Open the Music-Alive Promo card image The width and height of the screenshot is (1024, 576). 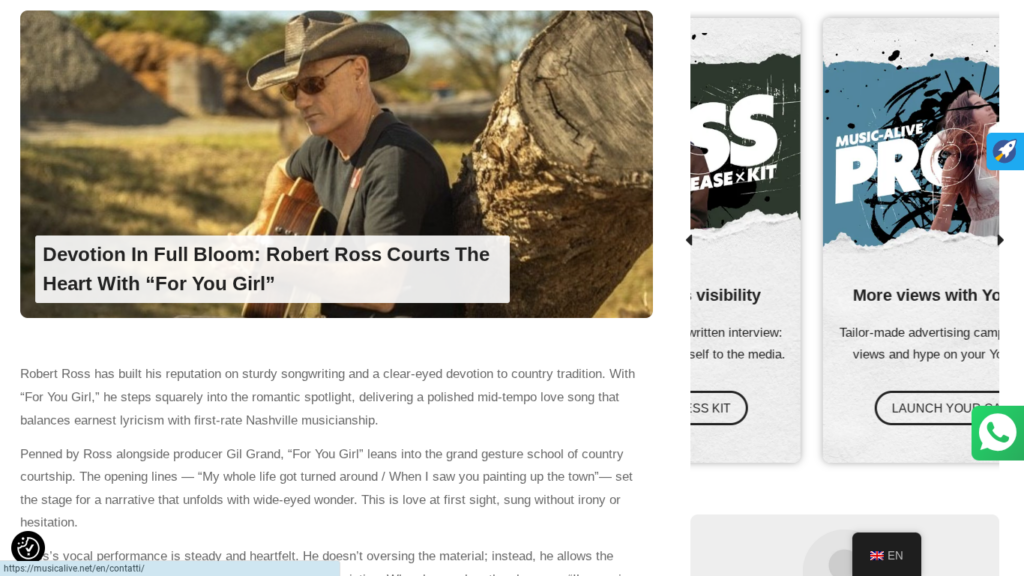point(910,152)
